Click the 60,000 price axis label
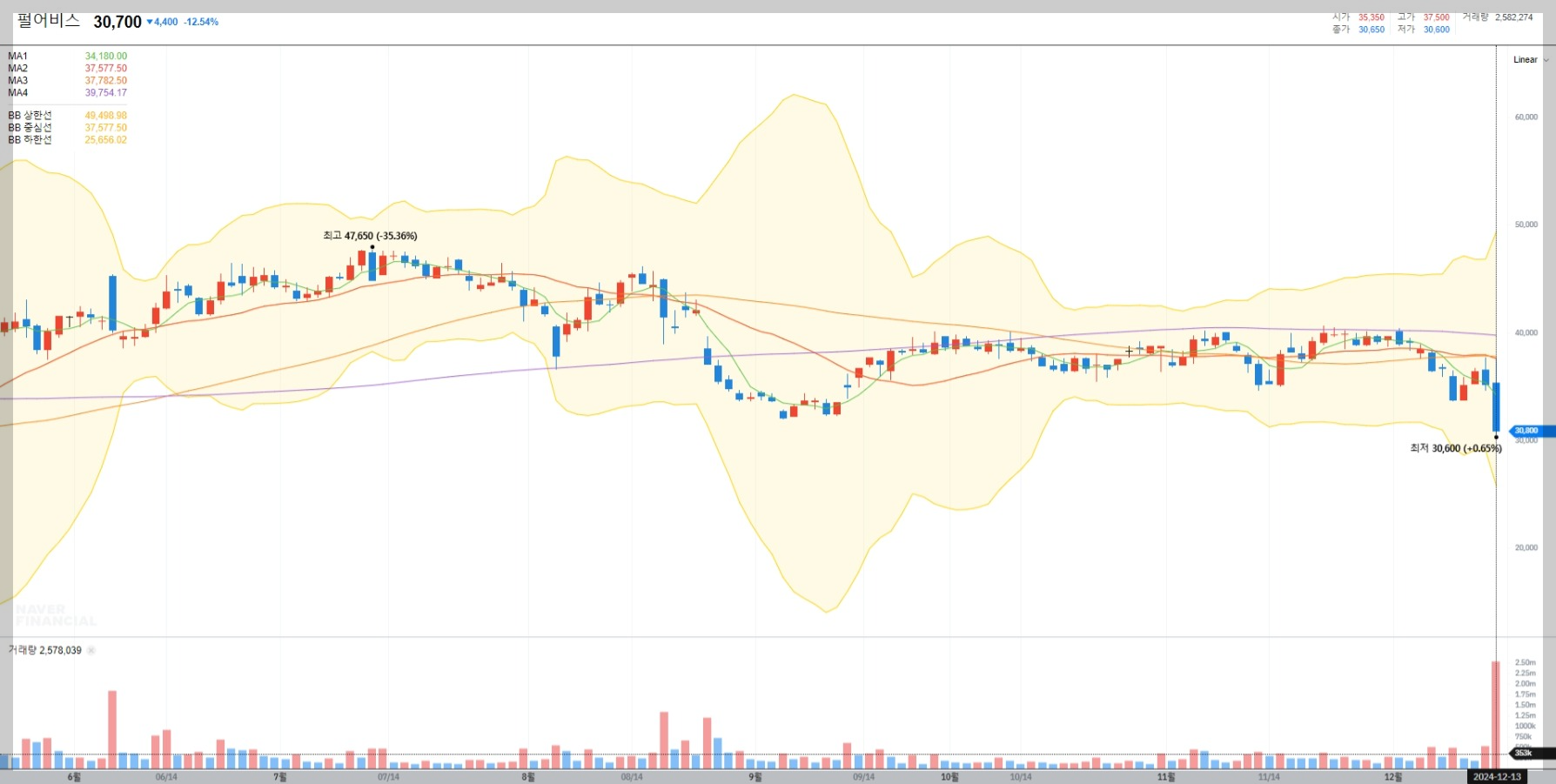The image size is (1556, 784). [1526, 117]
